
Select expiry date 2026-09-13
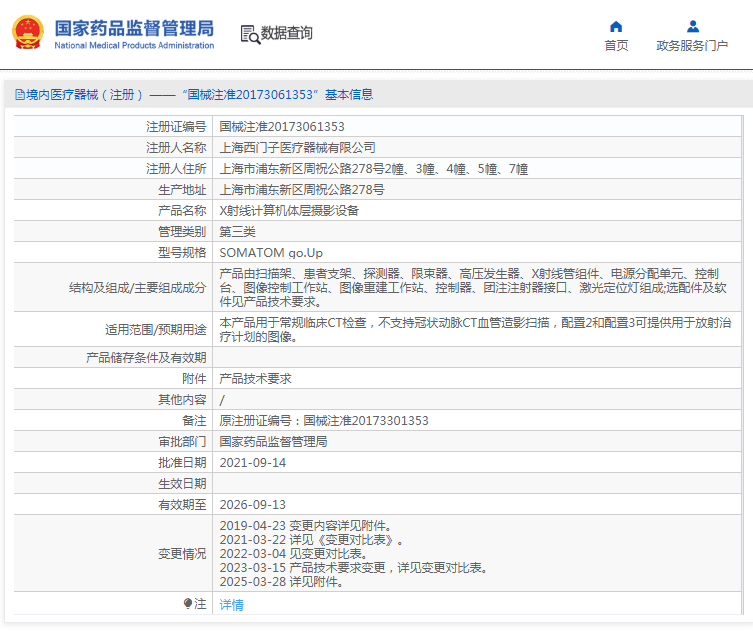pos(253,505)
